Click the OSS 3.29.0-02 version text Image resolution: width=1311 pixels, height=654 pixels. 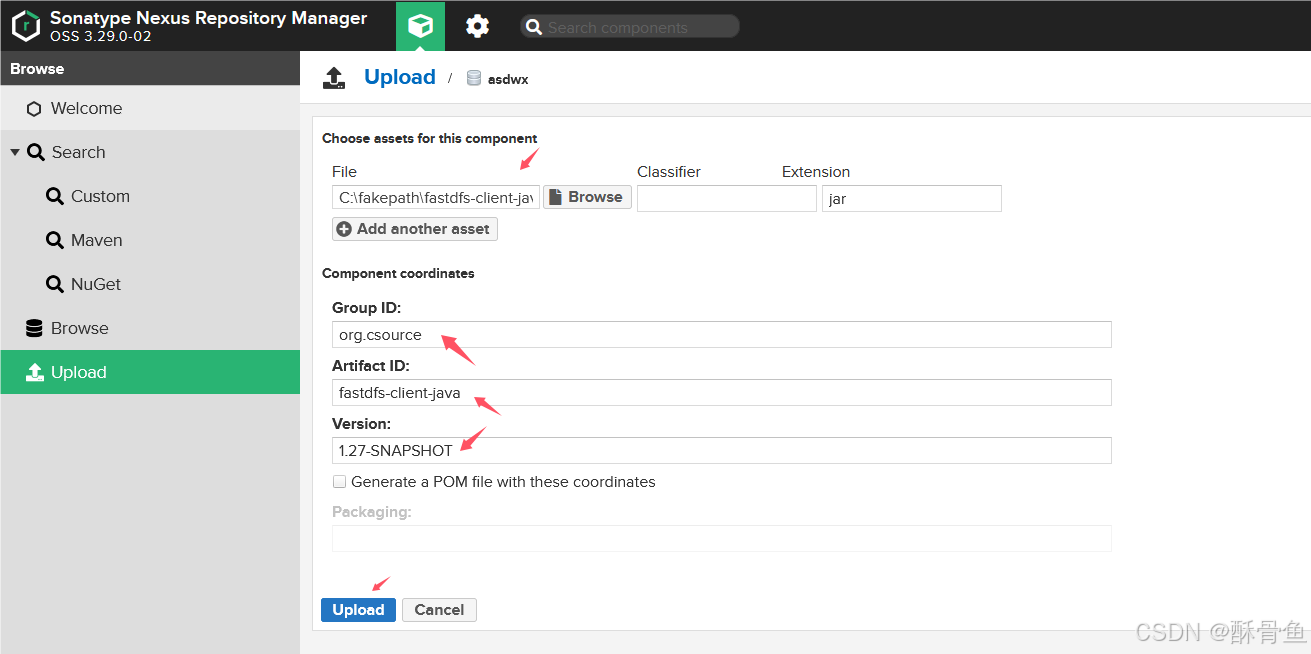tap(100, 37)
